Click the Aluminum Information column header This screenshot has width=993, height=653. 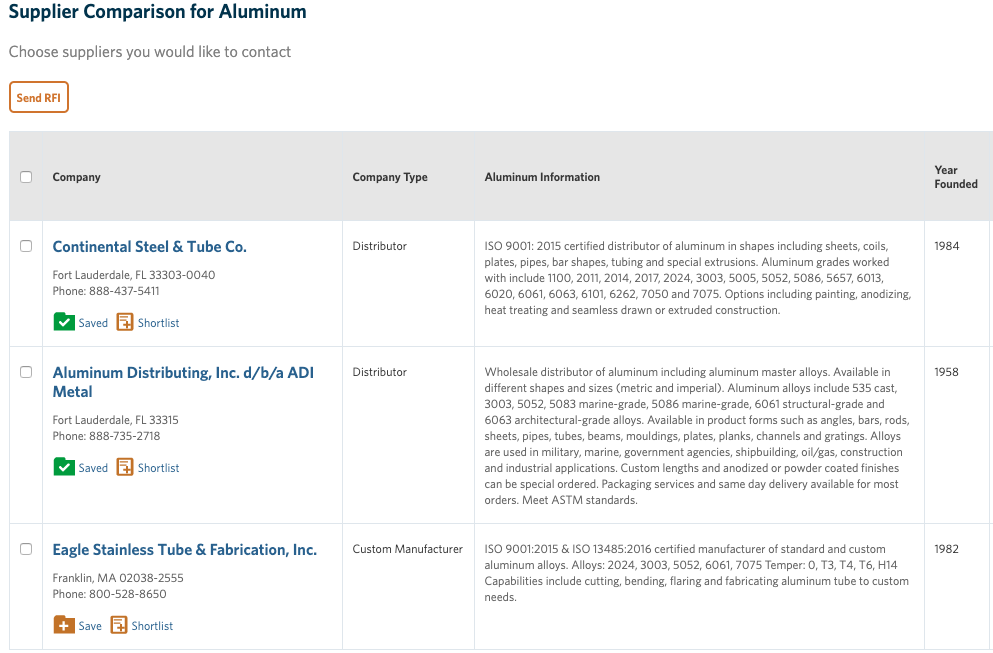tap(542, 177)
